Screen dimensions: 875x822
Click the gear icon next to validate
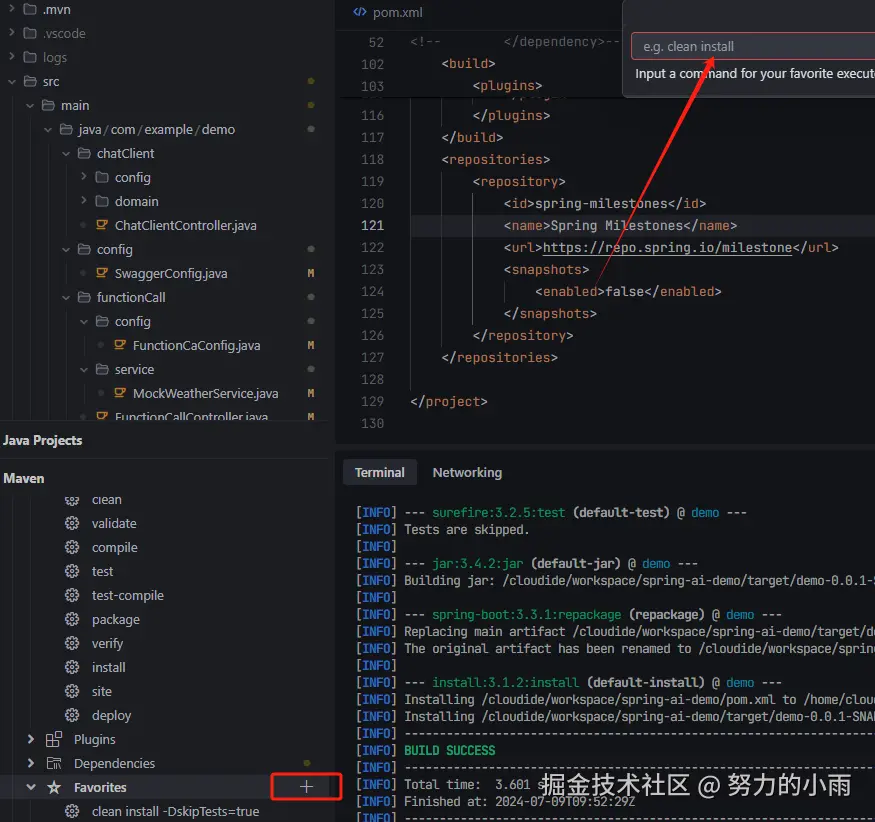(x=72, y=523)
